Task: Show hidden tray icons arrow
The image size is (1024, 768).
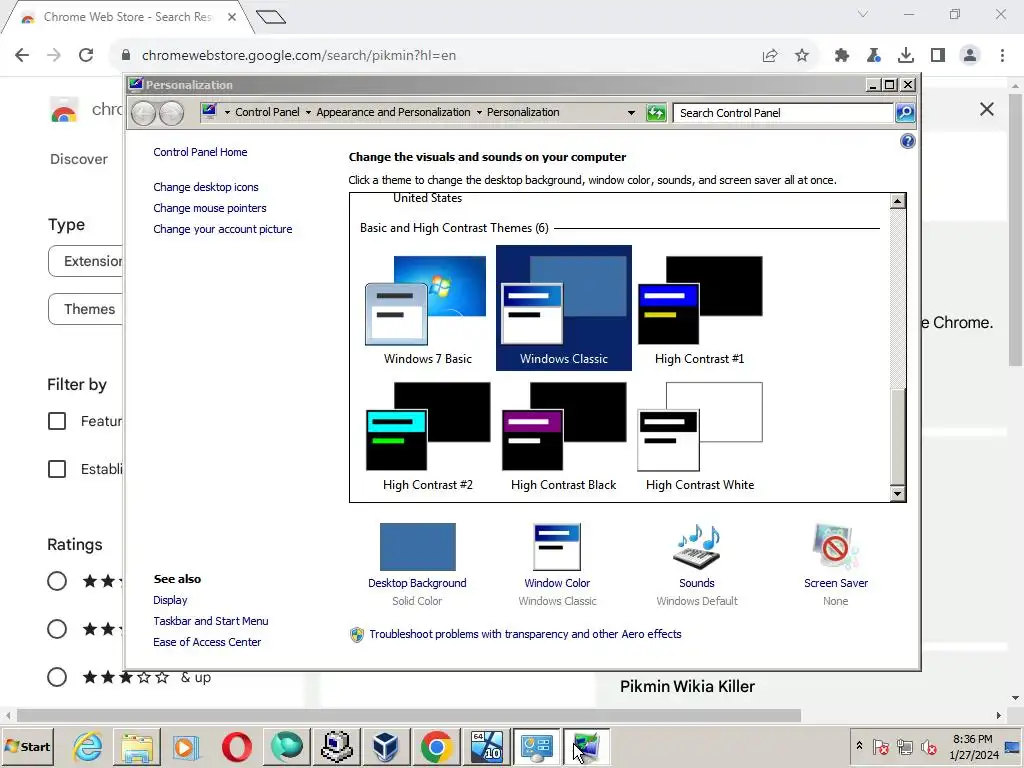Action: click(859, 745)
